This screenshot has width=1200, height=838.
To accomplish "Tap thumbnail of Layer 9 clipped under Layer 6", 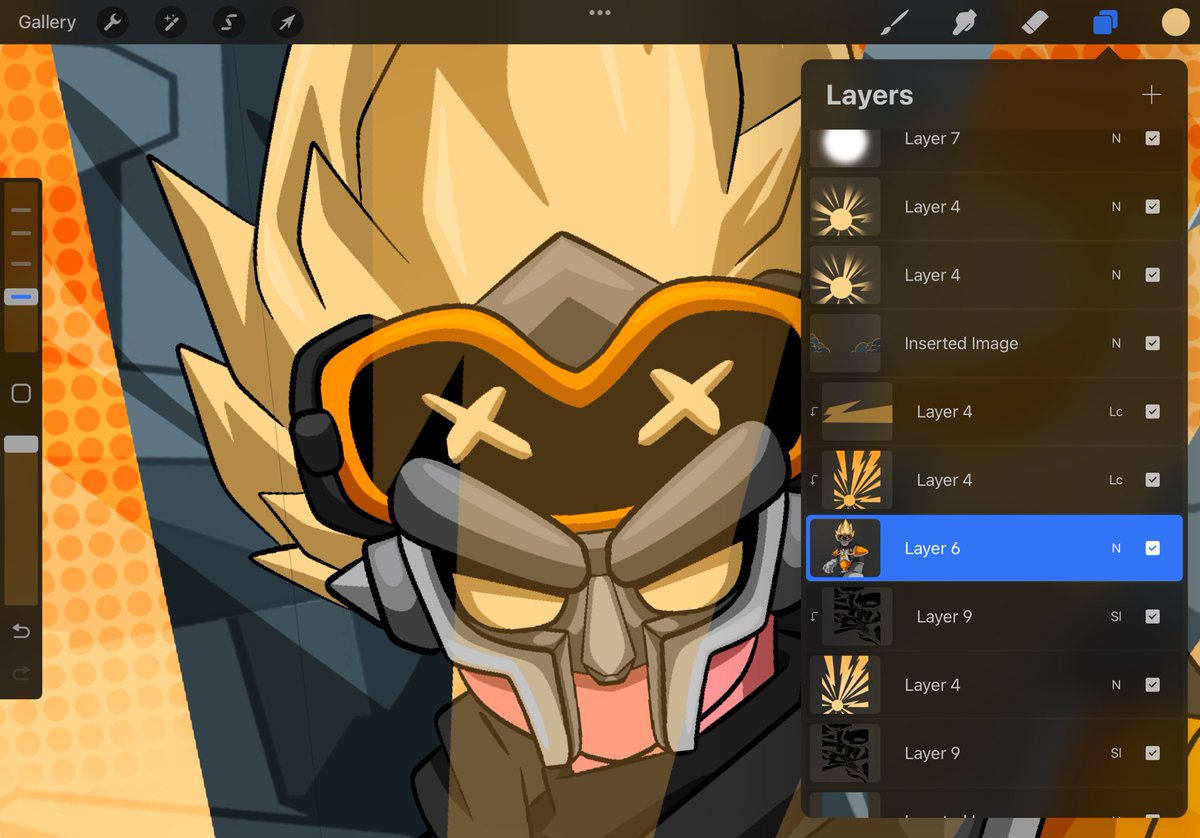I will pos(857,616).
